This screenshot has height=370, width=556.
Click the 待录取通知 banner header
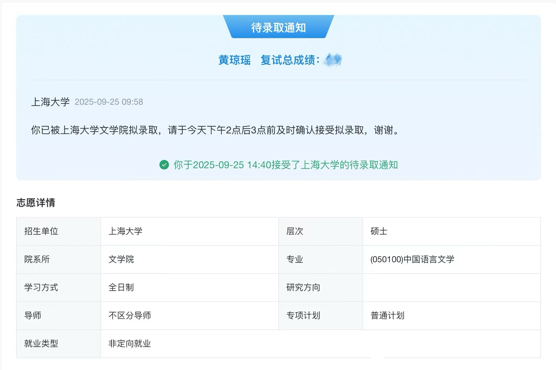tap(278, 27)
